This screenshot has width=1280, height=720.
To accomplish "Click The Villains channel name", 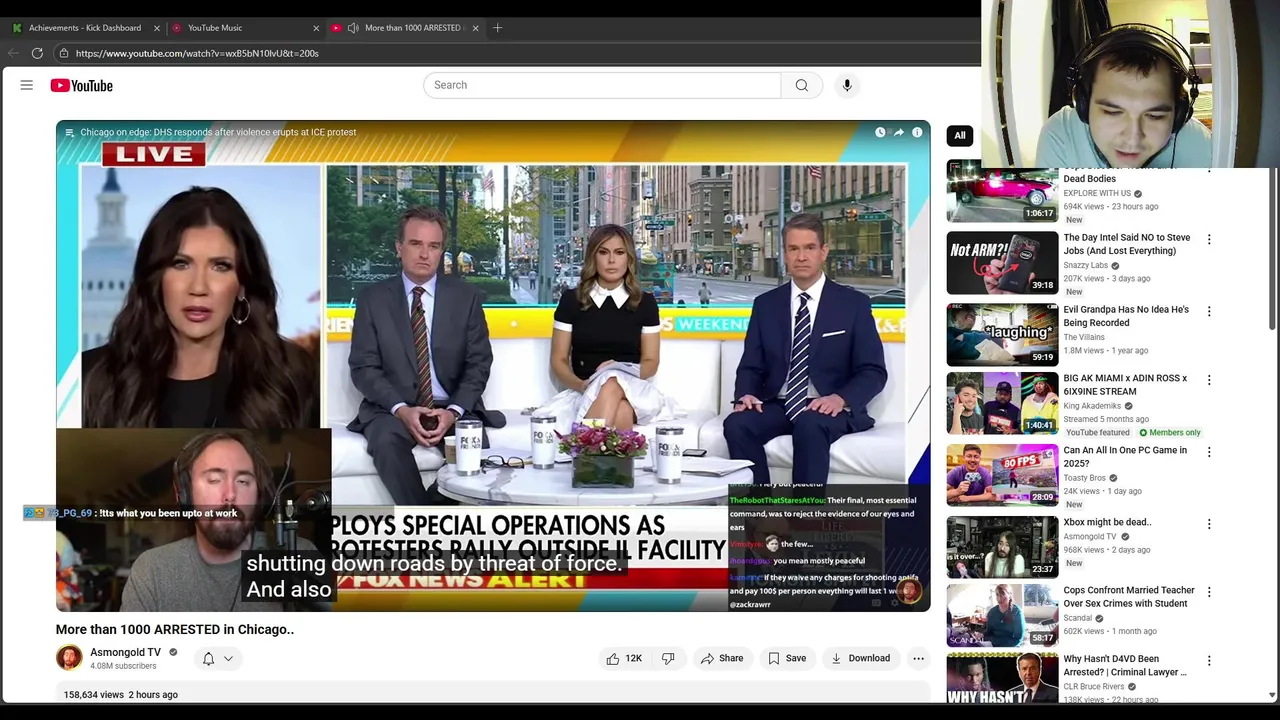I will coord(1084,338).
